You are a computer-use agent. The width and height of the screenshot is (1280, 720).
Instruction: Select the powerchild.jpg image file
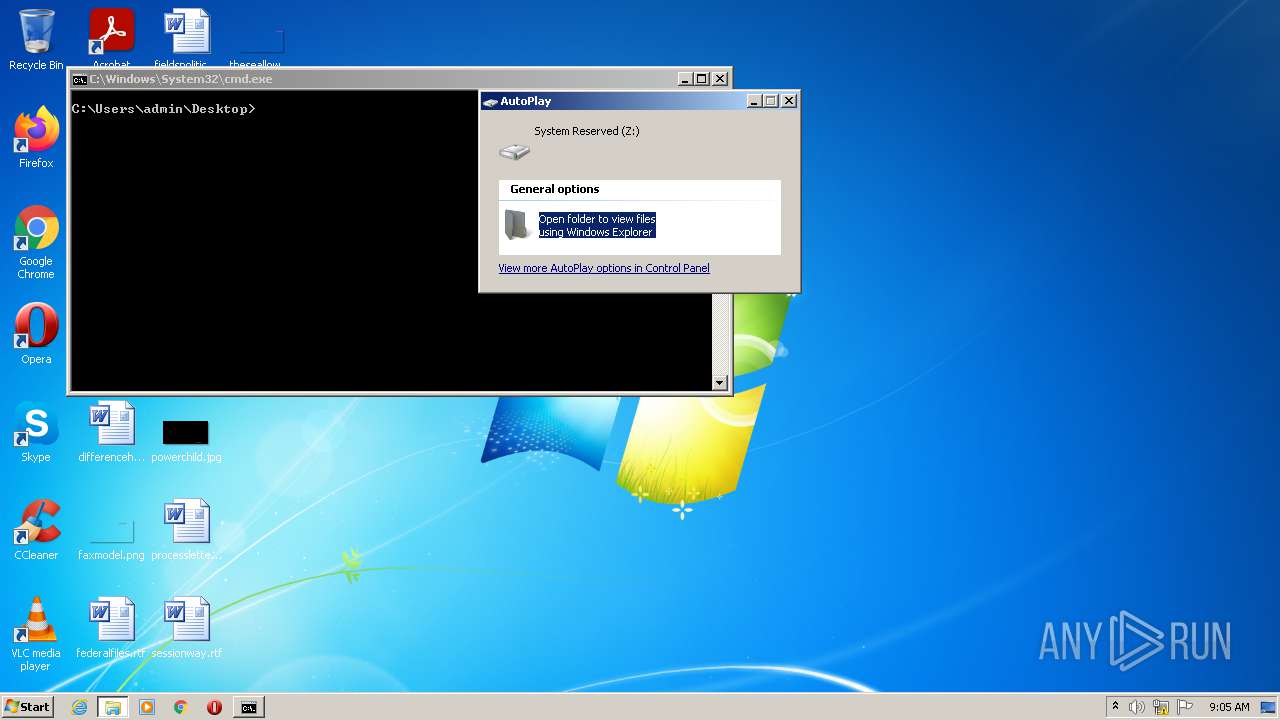(x=186, y=441)
